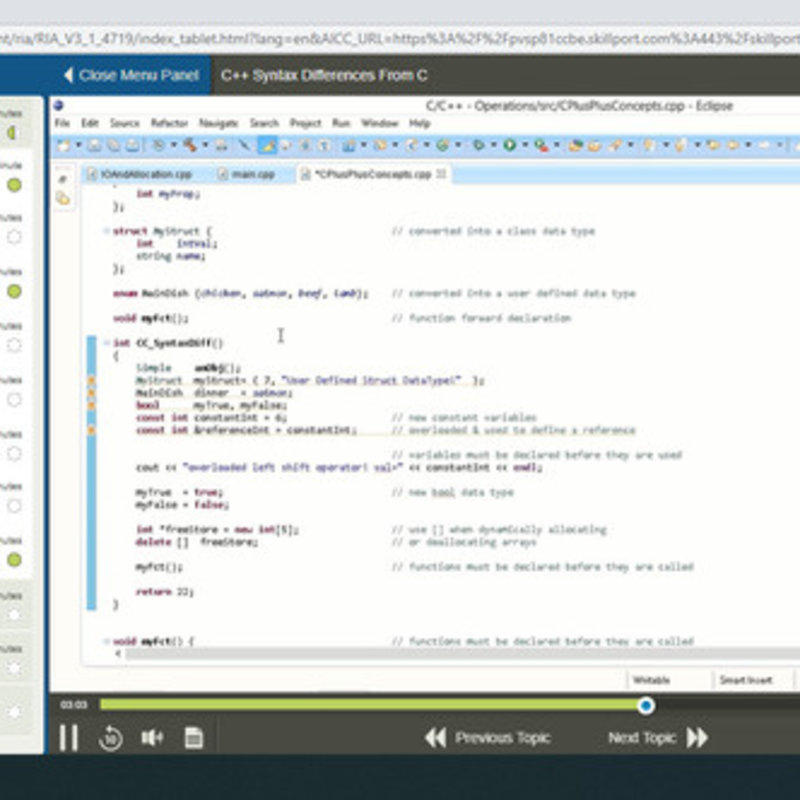Click the C++ Syntax Differences From C title

pos(324,76)
